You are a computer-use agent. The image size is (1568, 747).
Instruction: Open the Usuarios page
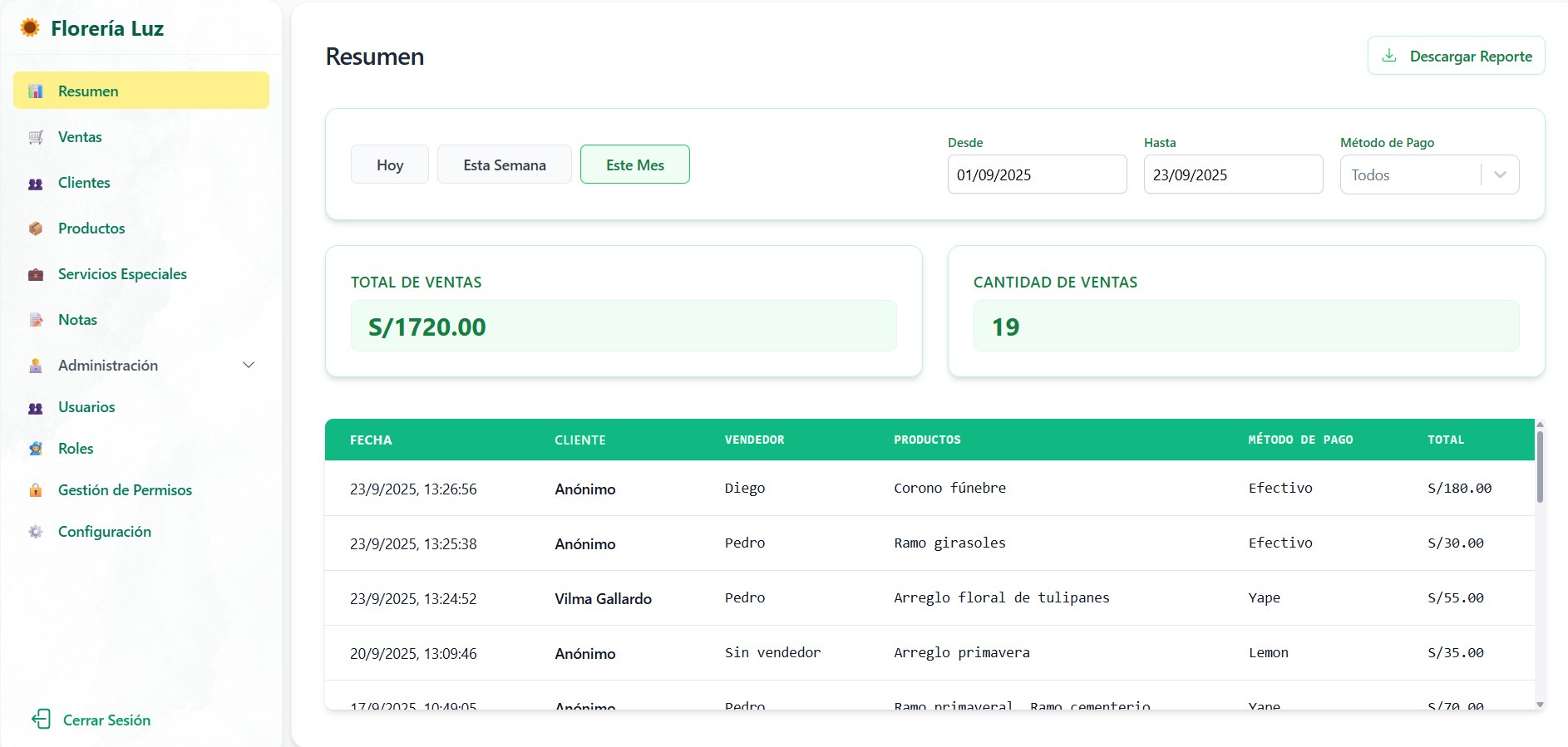pos(86,407)
